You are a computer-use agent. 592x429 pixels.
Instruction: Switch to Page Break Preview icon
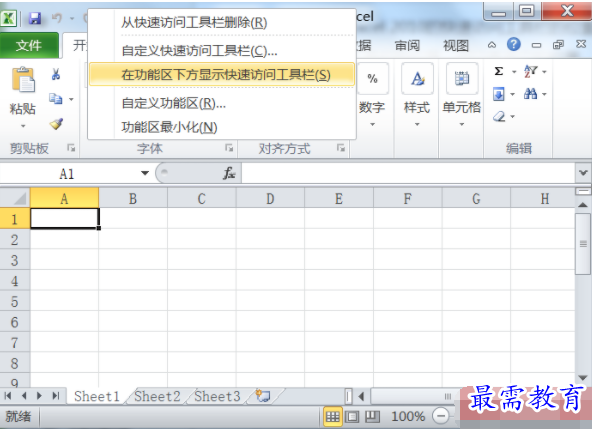click(372, 417)
